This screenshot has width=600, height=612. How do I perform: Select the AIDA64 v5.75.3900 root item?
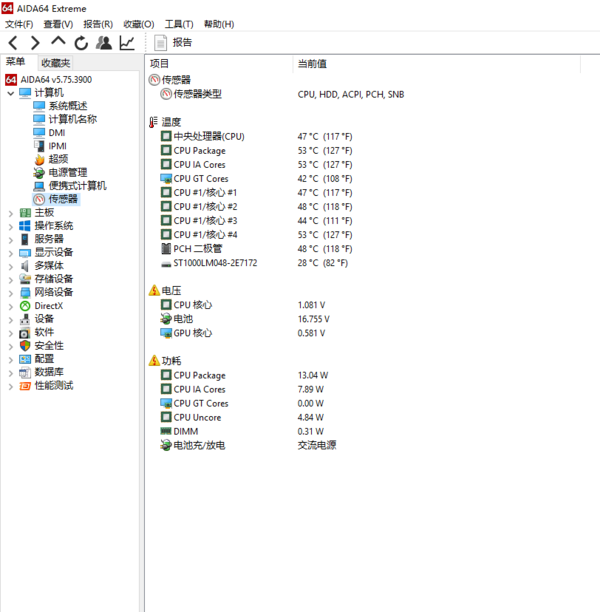click(x=56, y=80)
